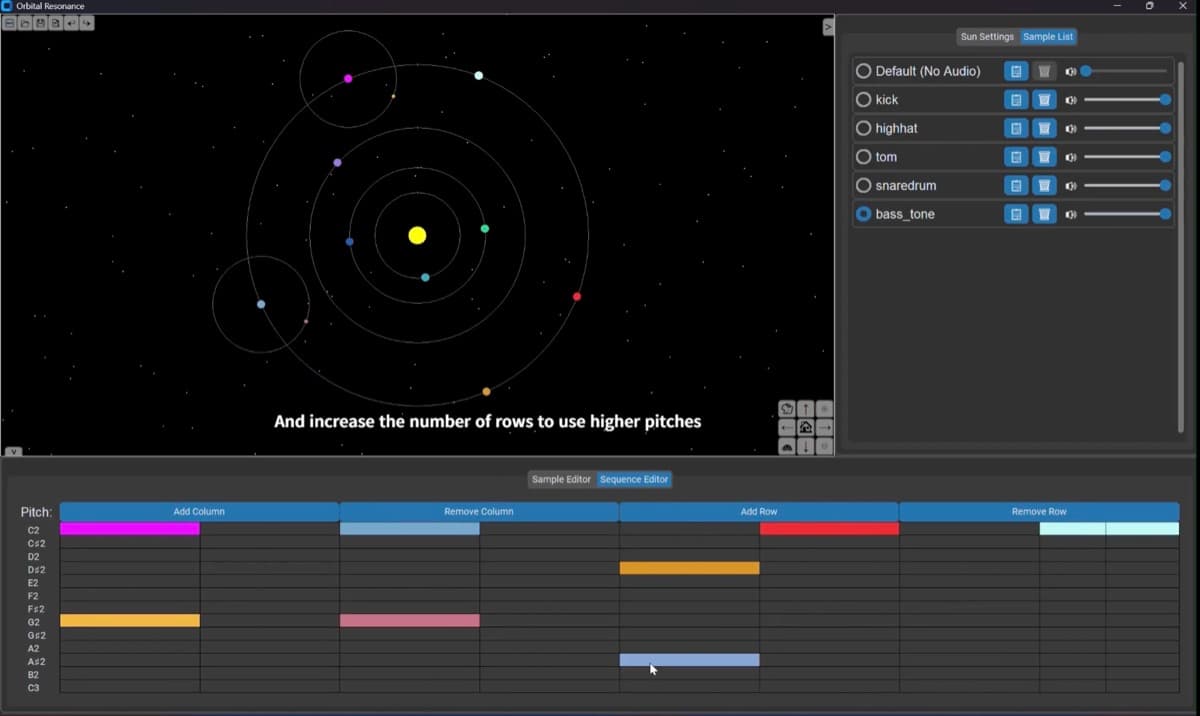
Task: Edit the Default (No Audio) sample icon
Action: (1016, 71)
